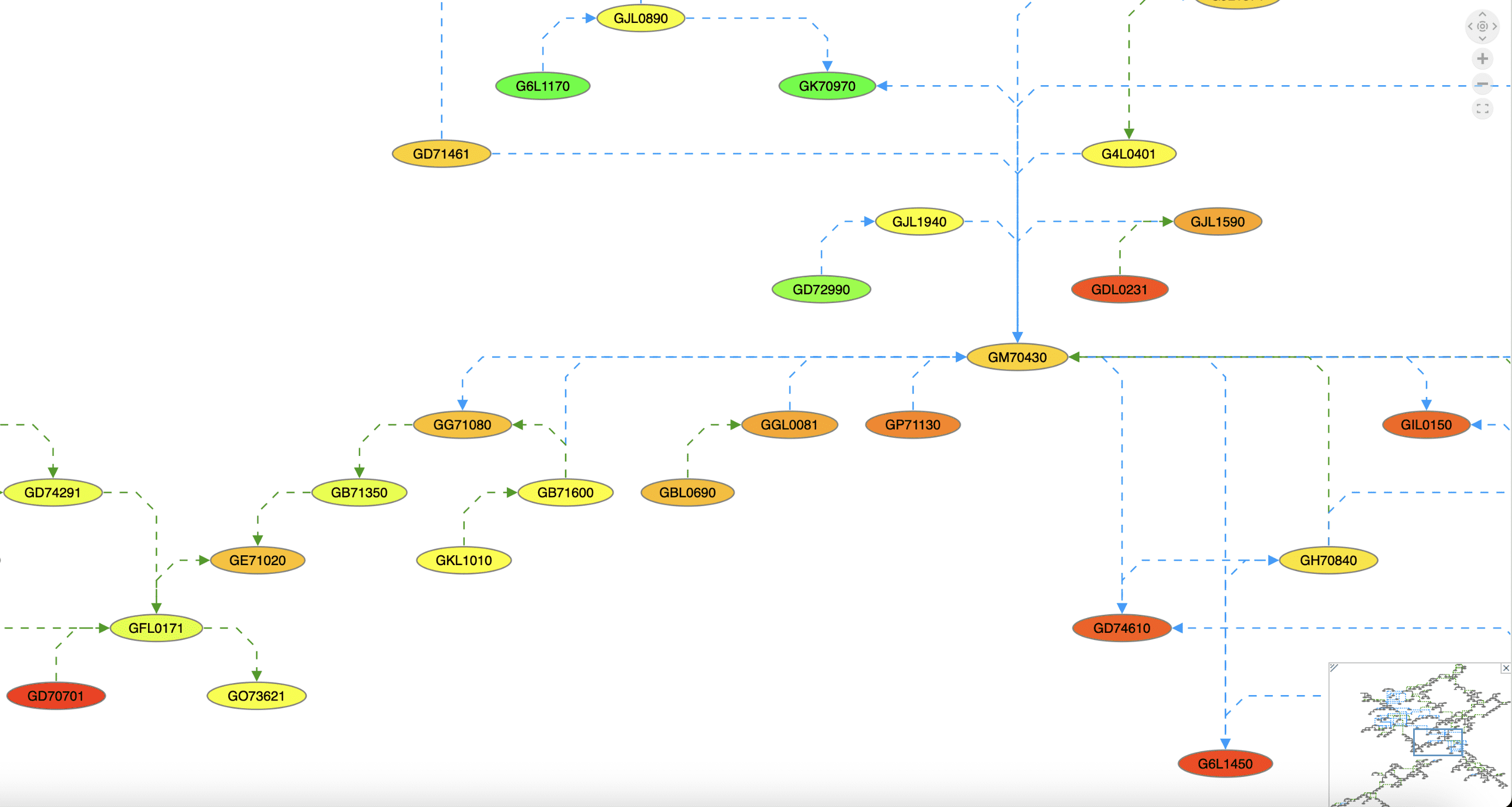The width and height of the screenshot is (1512, 807).
Task: Pan the graph up with the arrow
Action: click(x=1482, y=14)
